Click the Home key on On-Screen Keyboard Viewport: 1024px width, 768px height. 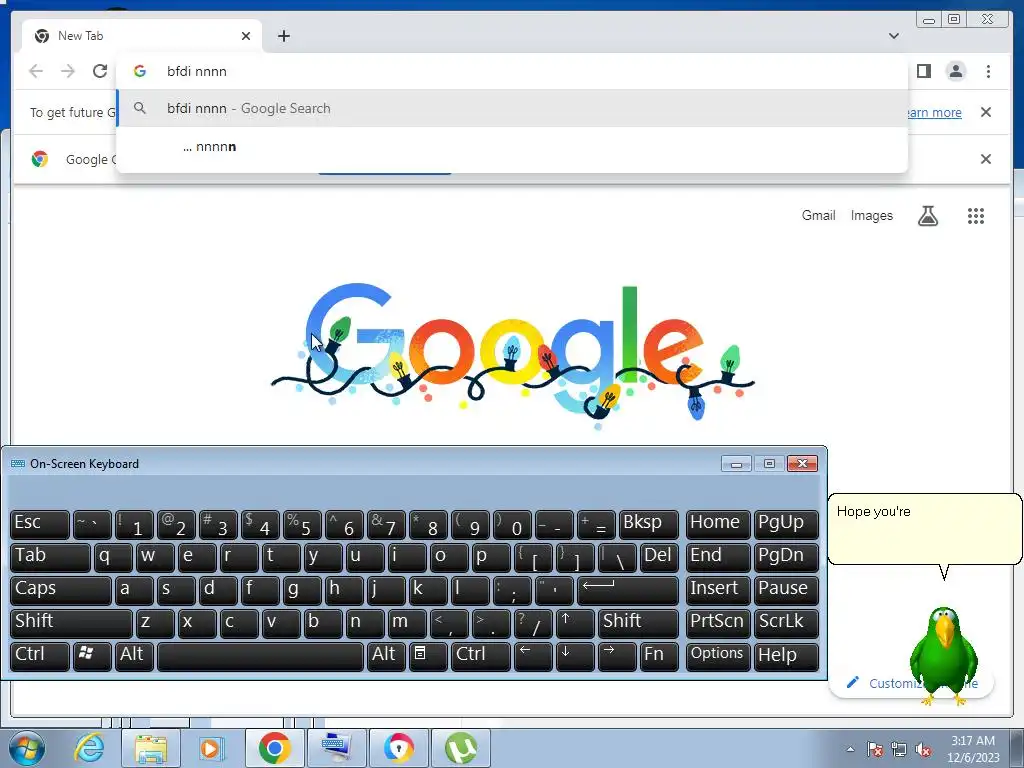[x=718, y=524]
